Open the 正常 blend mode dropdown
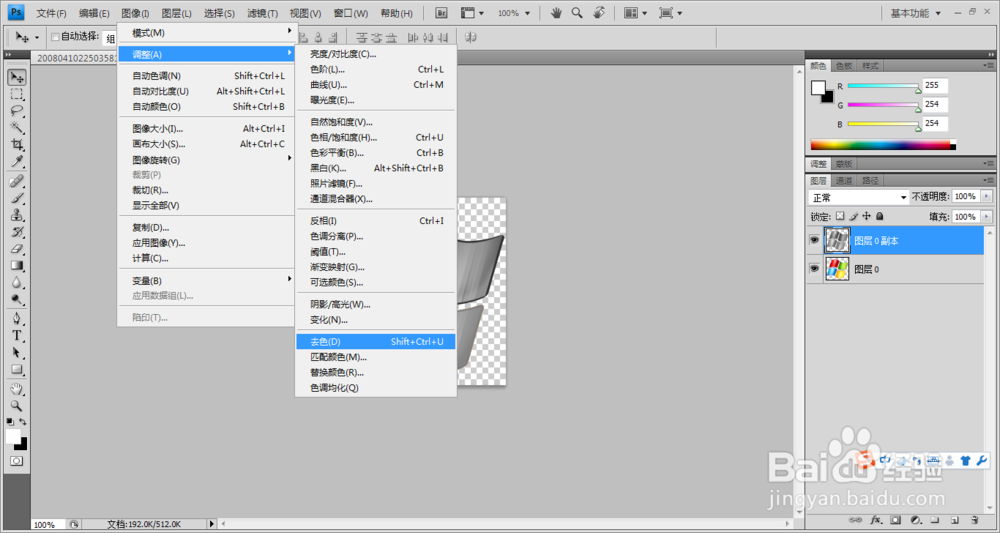Screen dimensions: 1000x533 pos(858,198)
